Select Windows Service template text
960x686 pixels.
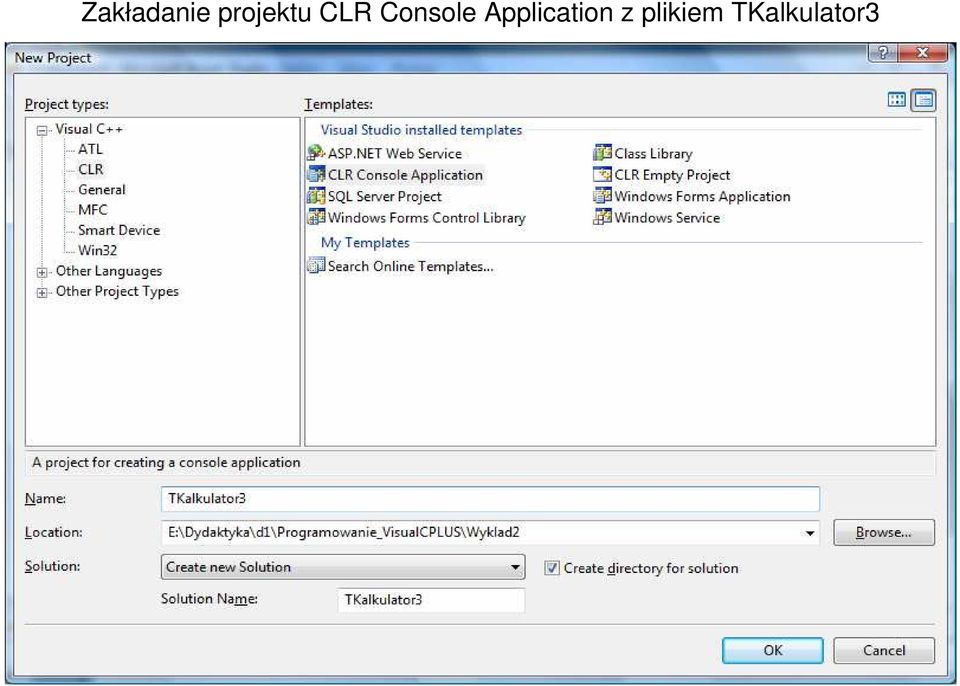pos(667,217)
